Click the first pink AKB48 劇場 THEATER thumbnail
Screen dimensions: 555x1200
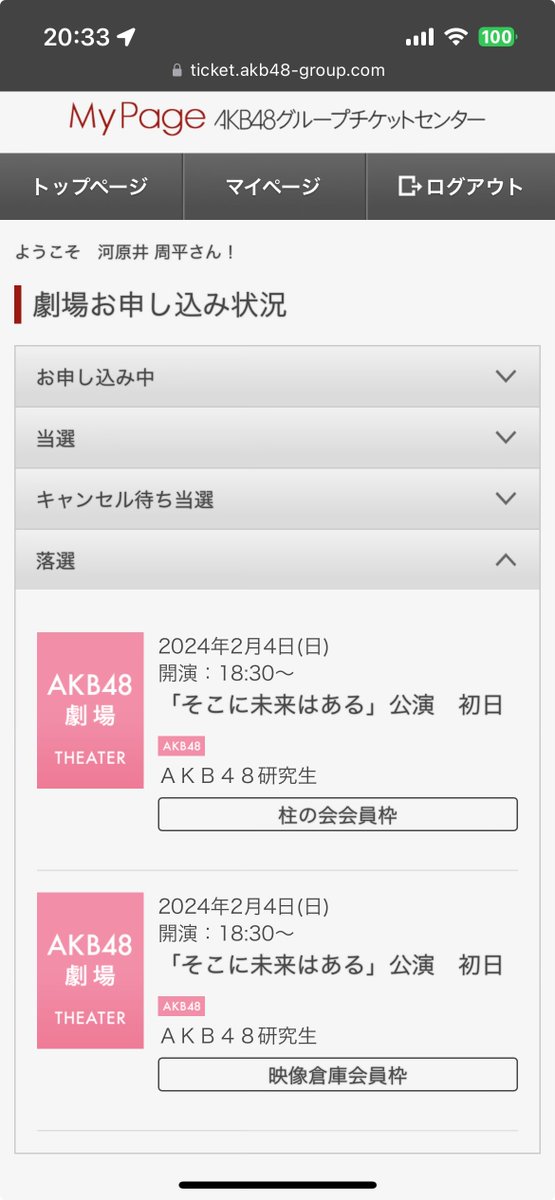pos(90,710)
